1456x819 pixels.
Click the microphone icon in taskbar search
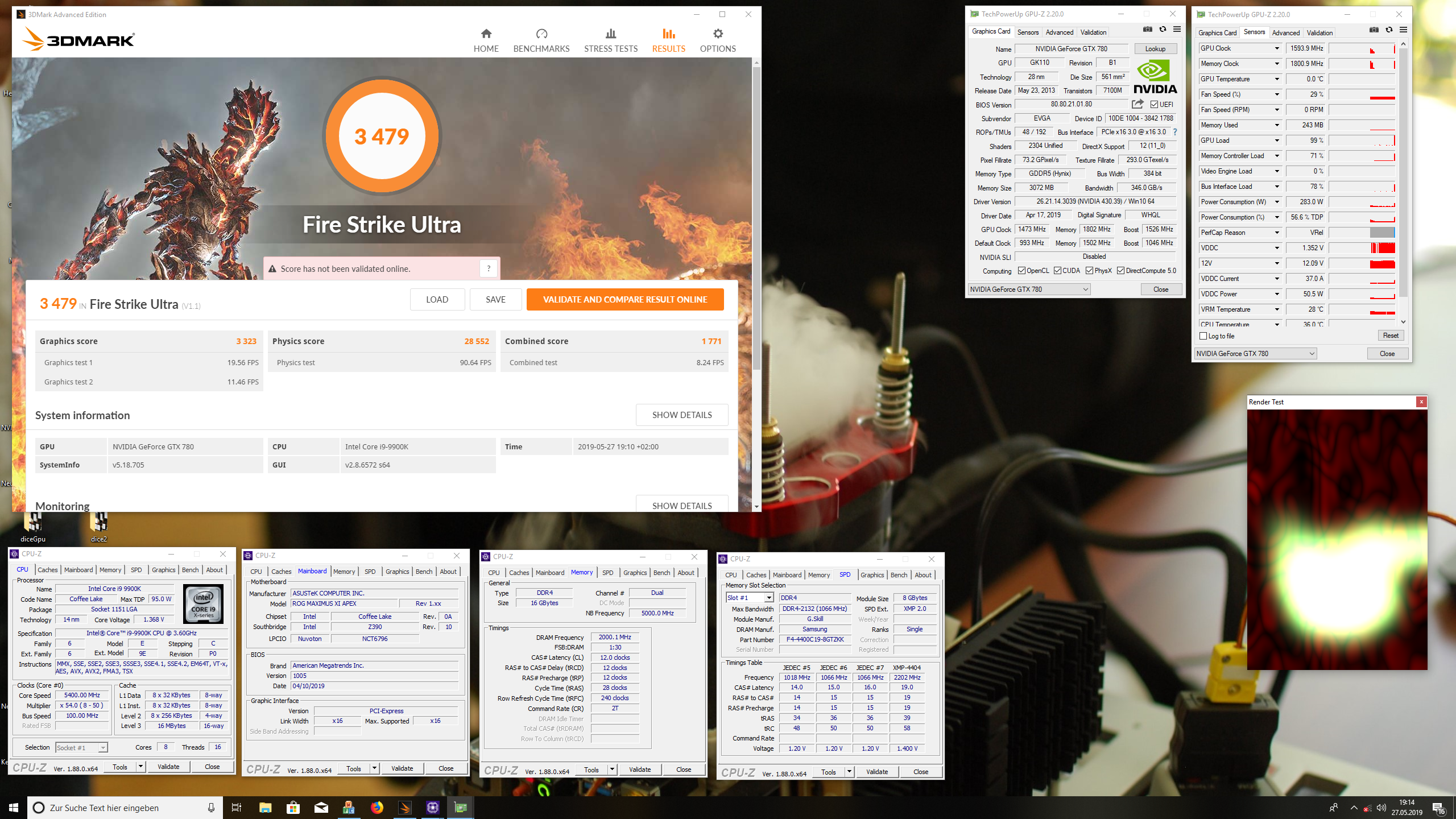[211, 808]
